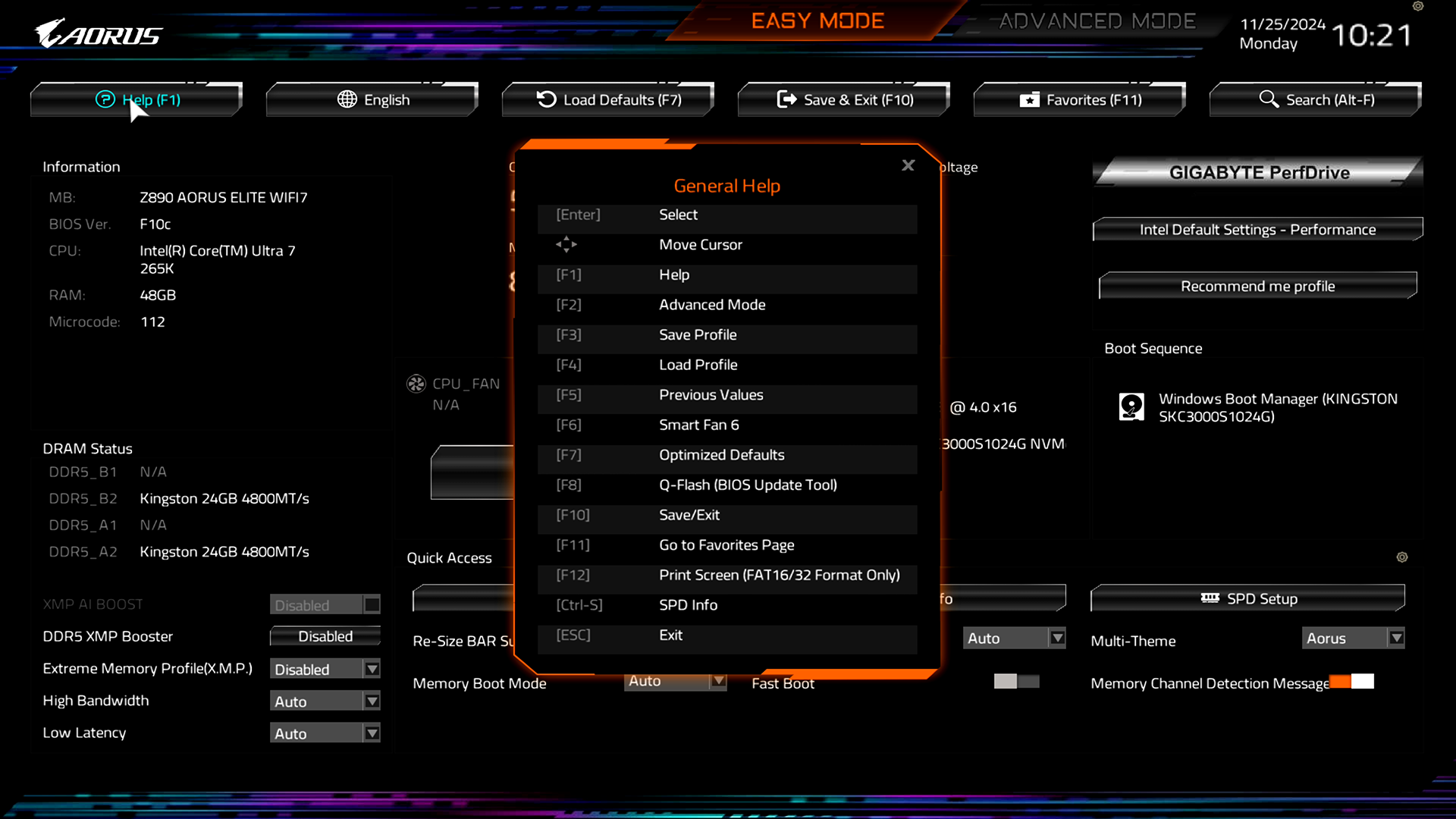Click the Save & Exit icon
1456x819 pixels.
pos(786,99)
